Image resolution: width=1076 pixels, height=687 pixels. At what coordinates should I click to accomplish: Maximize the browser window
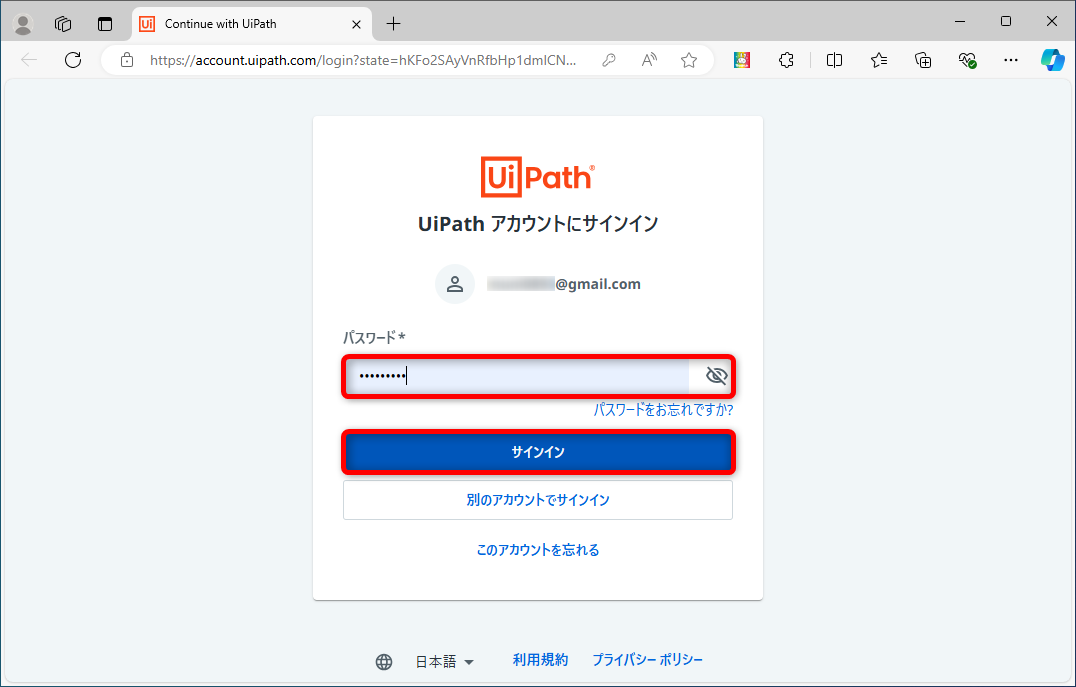coord(1006,21)
